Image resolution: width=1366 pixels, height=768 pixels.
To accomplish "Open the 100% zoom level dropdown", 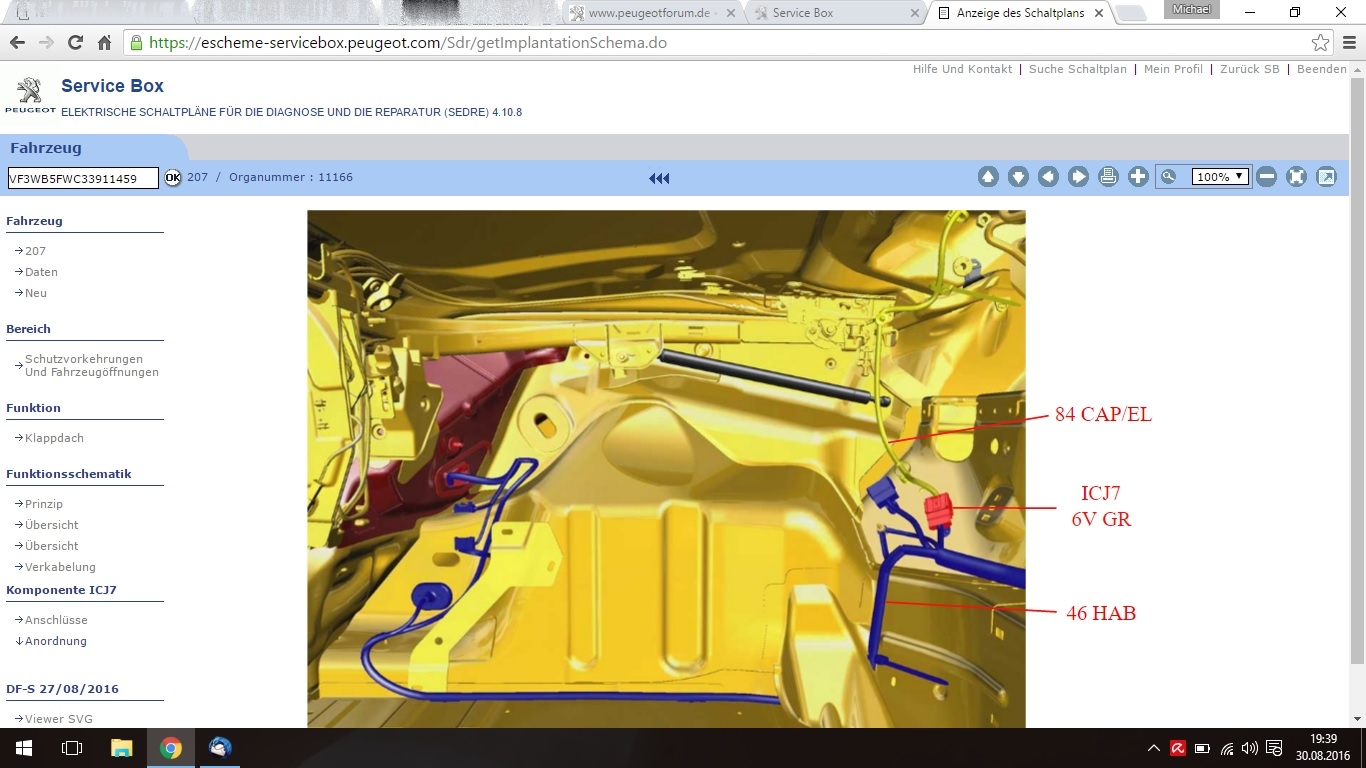I will point(1220,177).
